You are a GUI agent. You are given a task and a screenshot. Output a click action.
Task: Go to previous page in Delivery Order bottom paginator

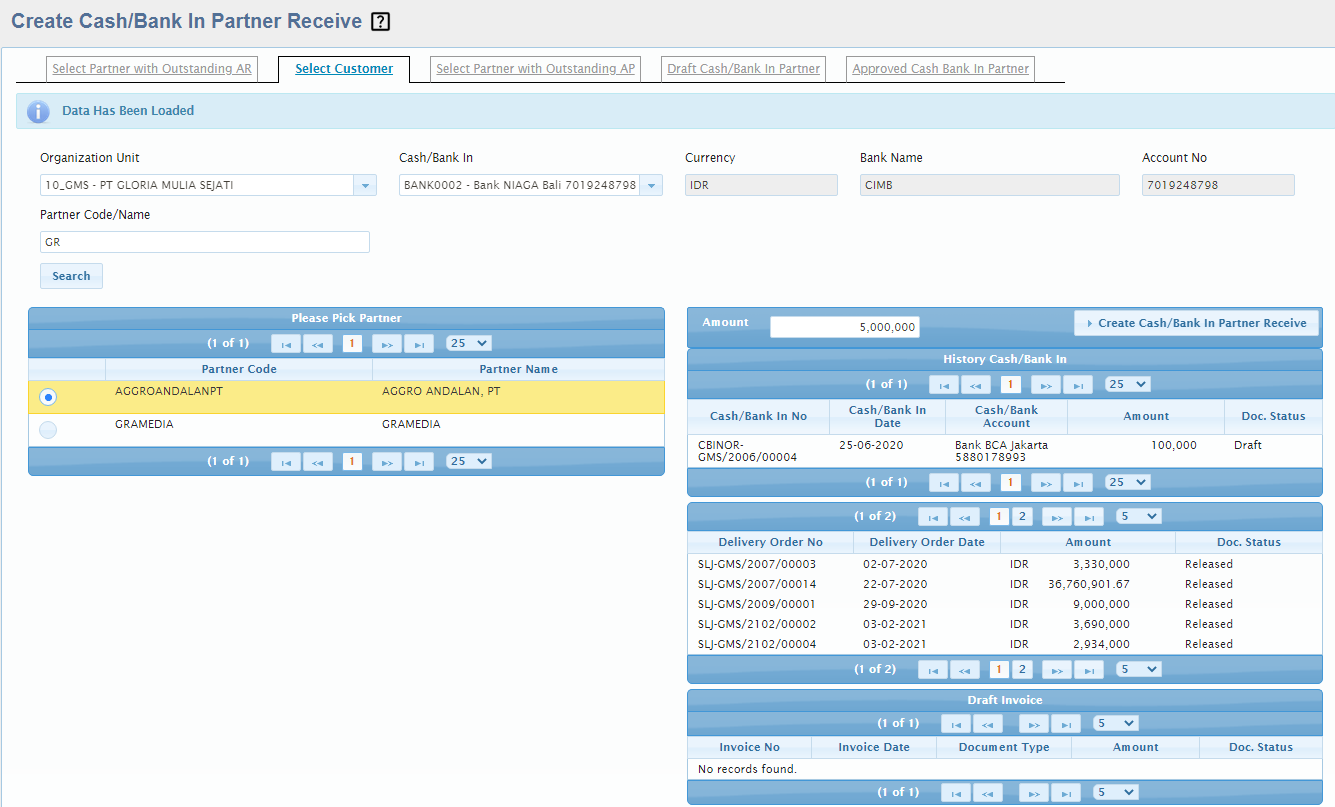coord(965,669)
